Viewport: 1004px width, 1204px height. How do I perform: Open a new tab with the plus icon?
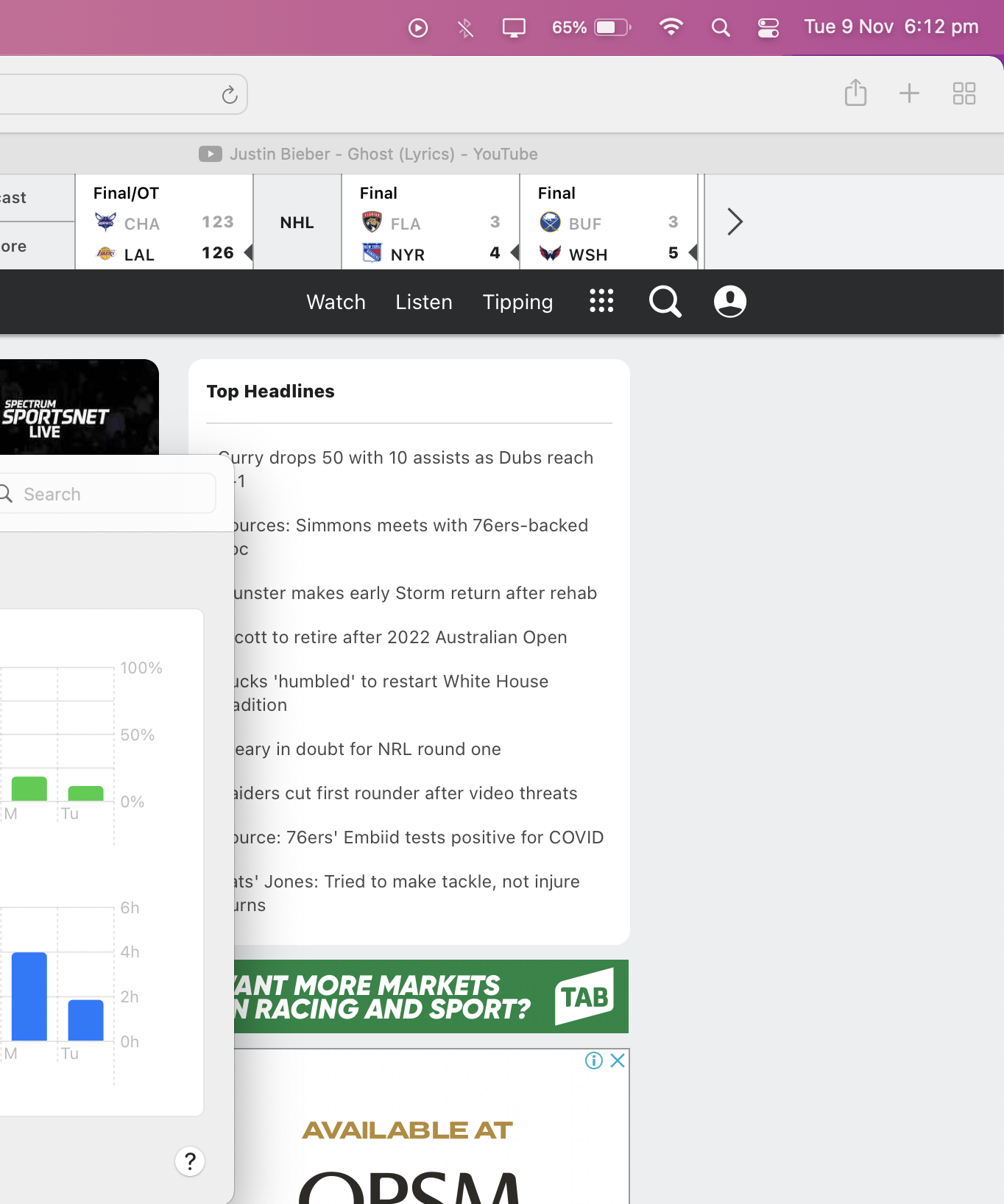(909, 93)
